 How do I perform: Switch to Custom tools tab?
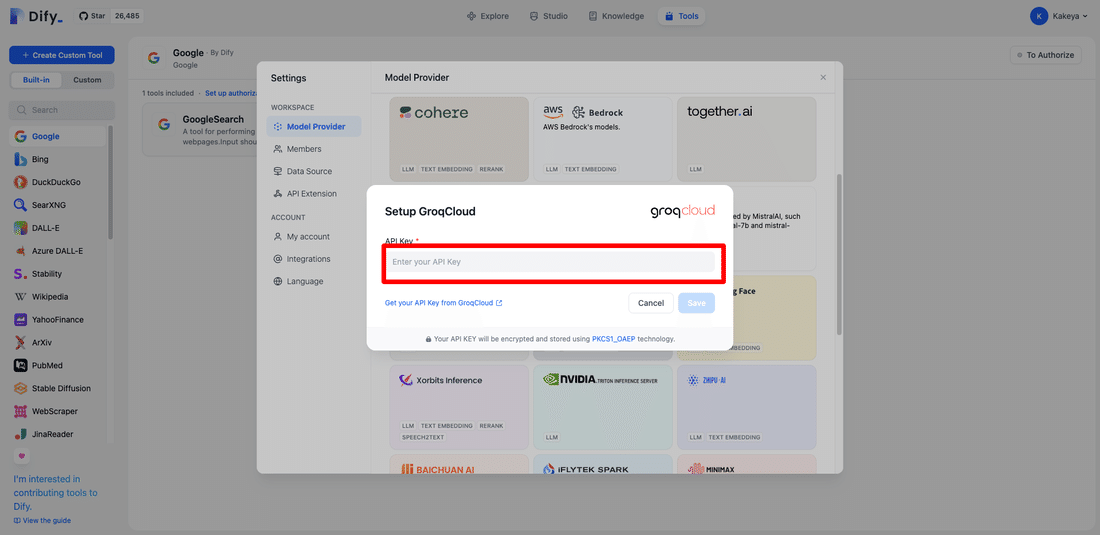point(88,80)
